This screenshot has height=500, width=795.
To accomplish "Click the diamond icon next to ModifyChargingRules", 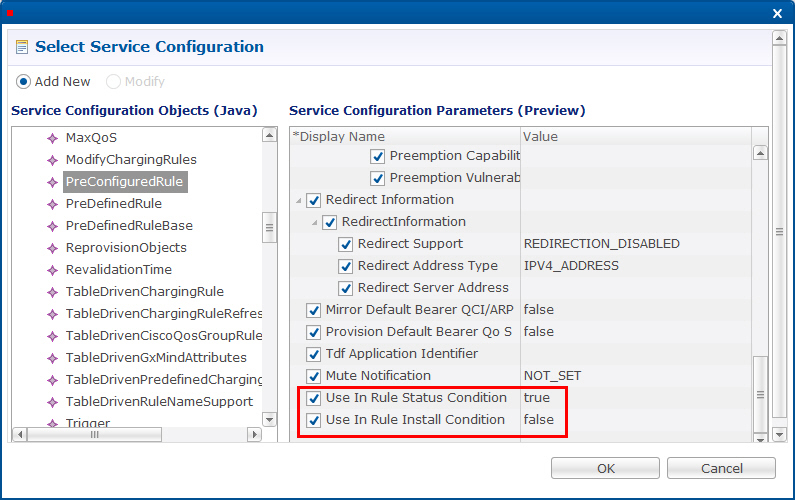I will pos(52,160).
